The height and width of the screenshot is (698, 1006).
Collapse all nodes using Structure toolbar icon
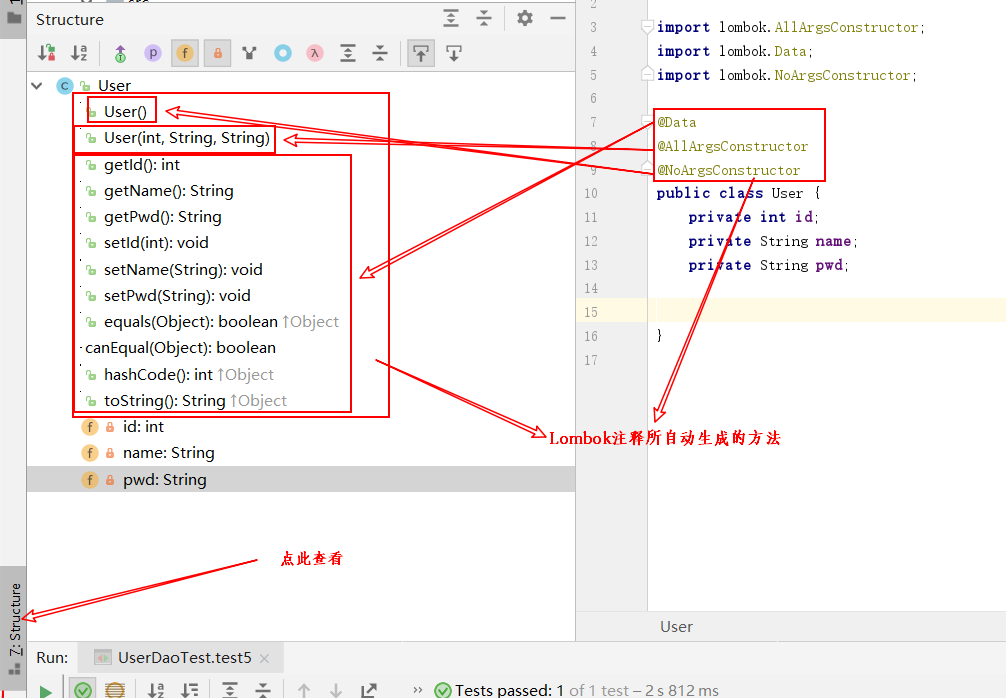tap(380, 53)
